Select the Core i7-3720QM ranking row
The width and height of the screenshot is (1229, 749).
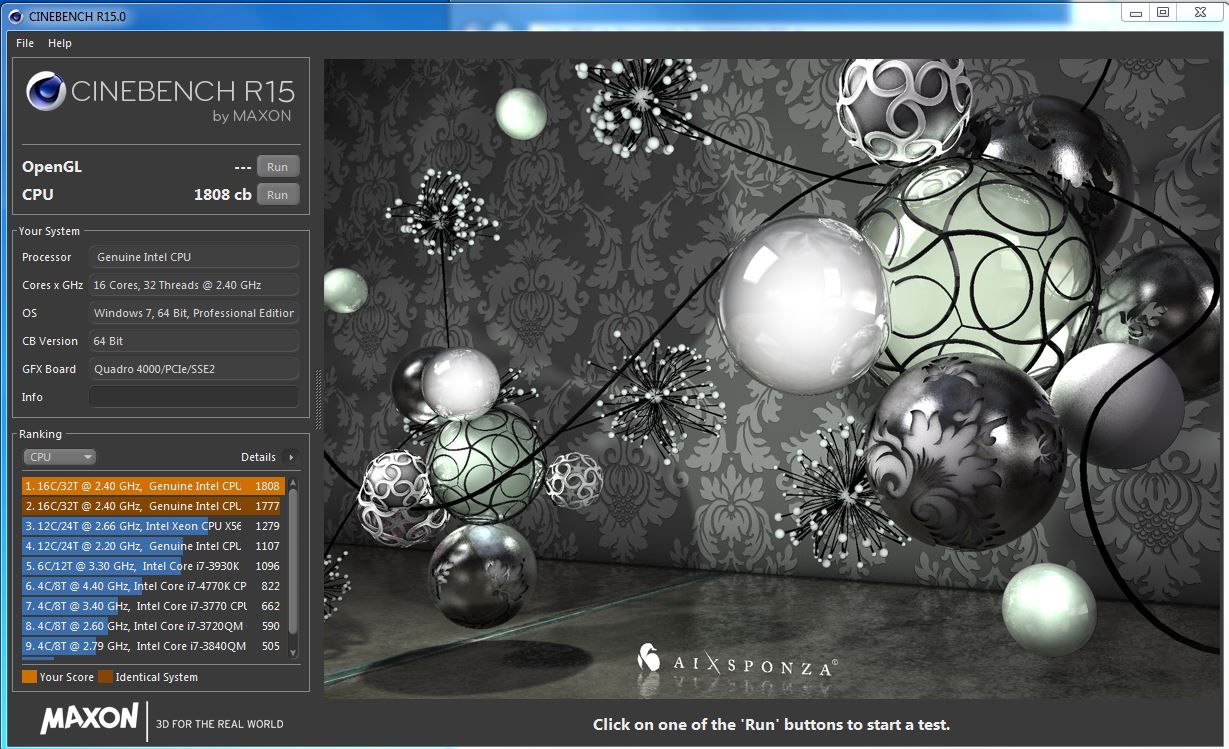coord(154,626)
